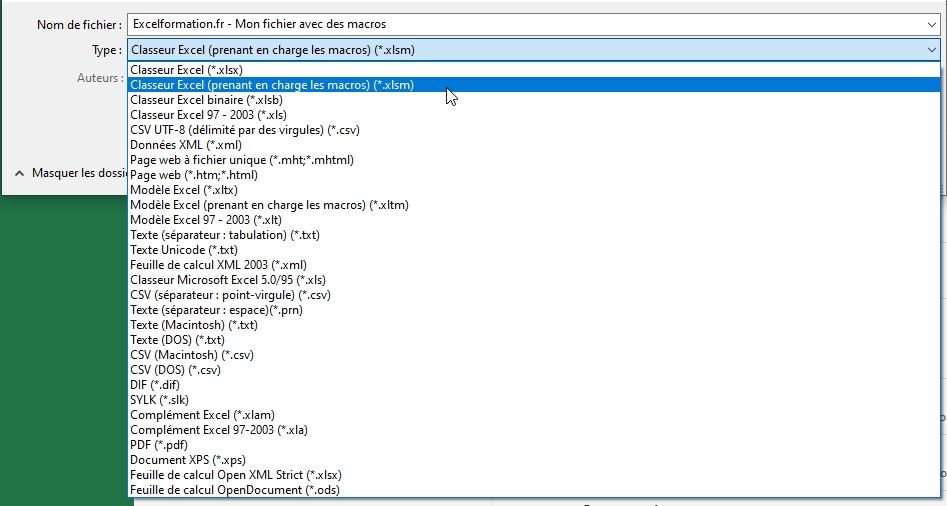Choose Feuille de calcul OpenDocument (*.ods)
This screenshot has width=947, height=506.
[x=229, y=490]
